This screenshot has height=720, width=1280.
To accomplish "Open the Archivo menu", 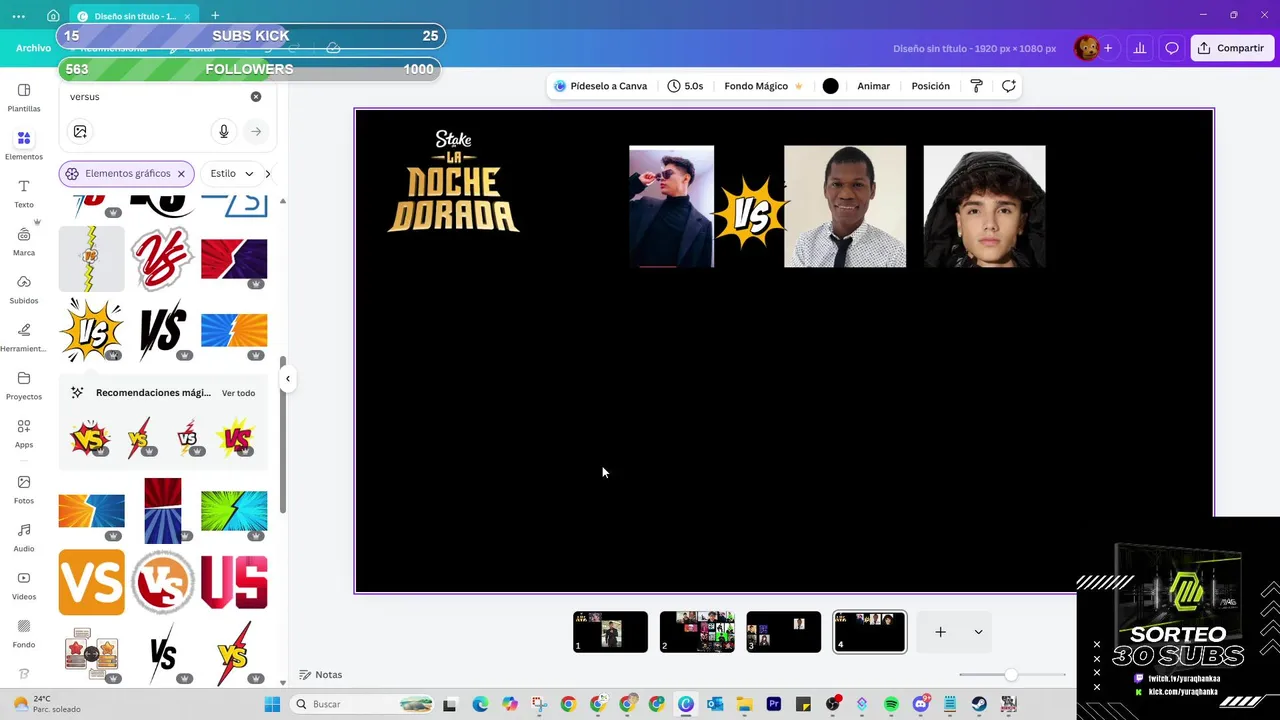I will [x=33, y=48].
